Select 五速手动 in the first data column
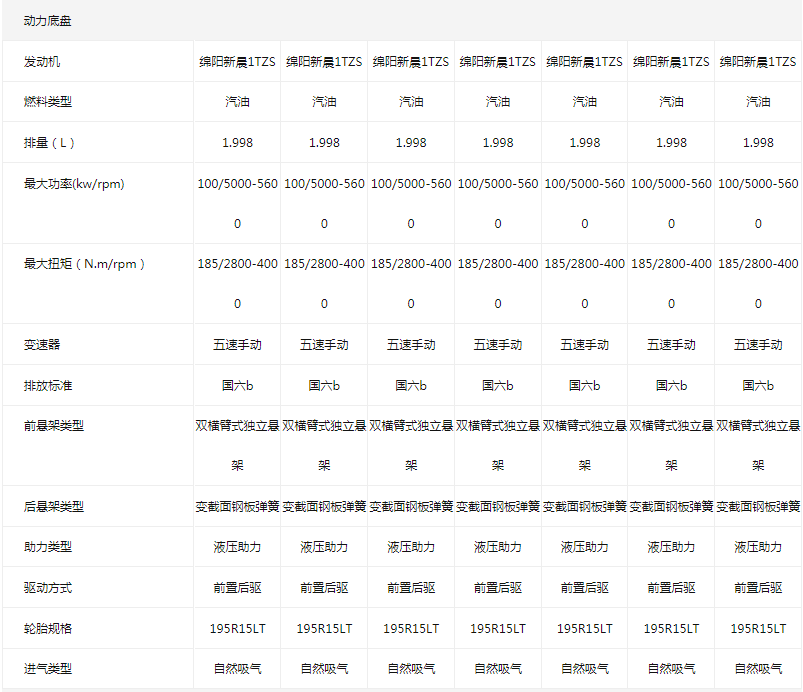 click(x=237, y=345)
